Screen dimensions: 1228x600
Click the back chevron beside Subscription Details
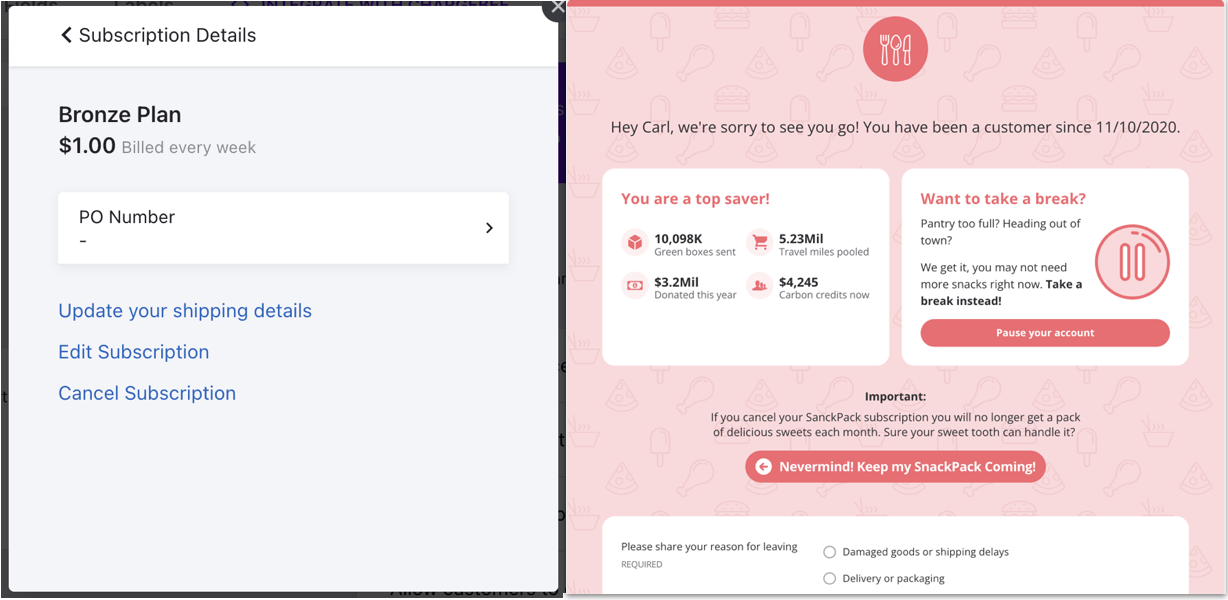pyautogui.click(x=66, y=36)
